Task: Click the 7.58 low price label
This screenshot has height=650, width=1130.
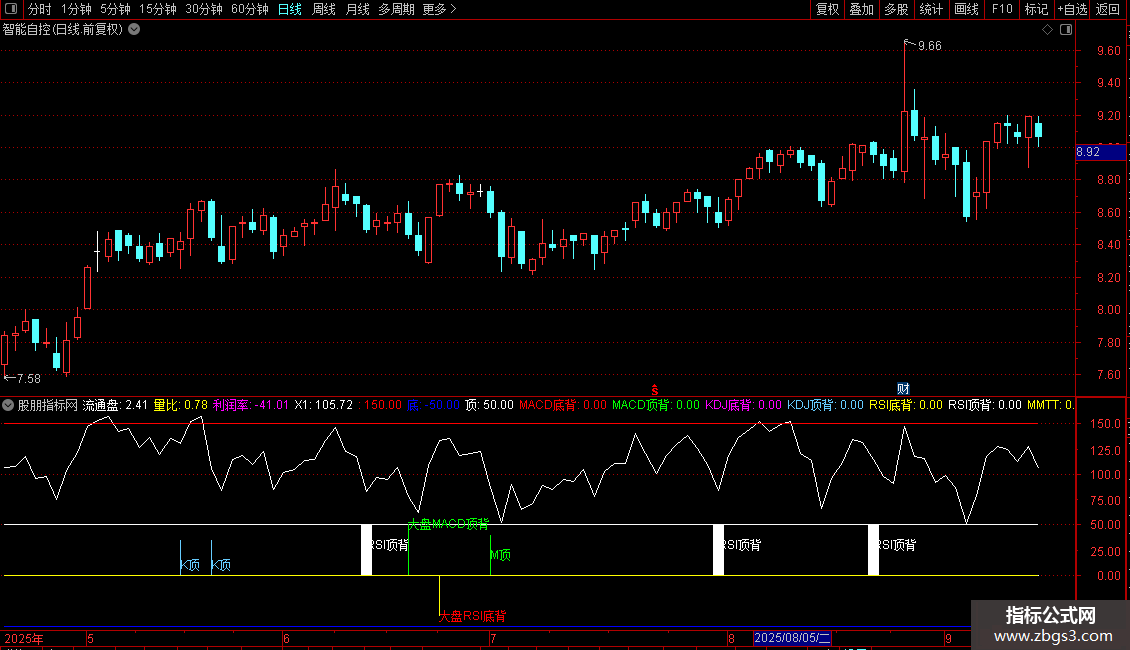Action: (x=29, y=378)
